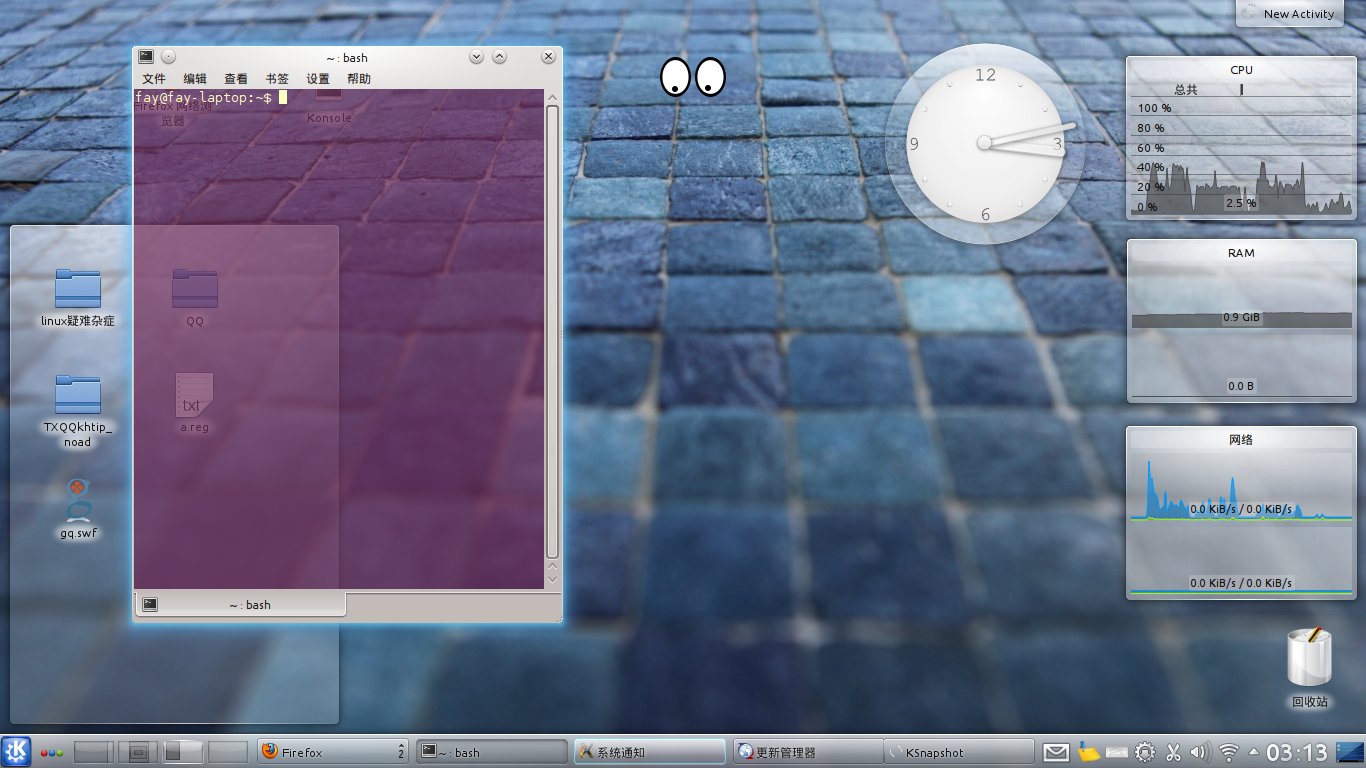The width and height of the screenshot is (1366, 768).
Task: Open the 设置 menu in Konsole
Action: click(318, 79)
